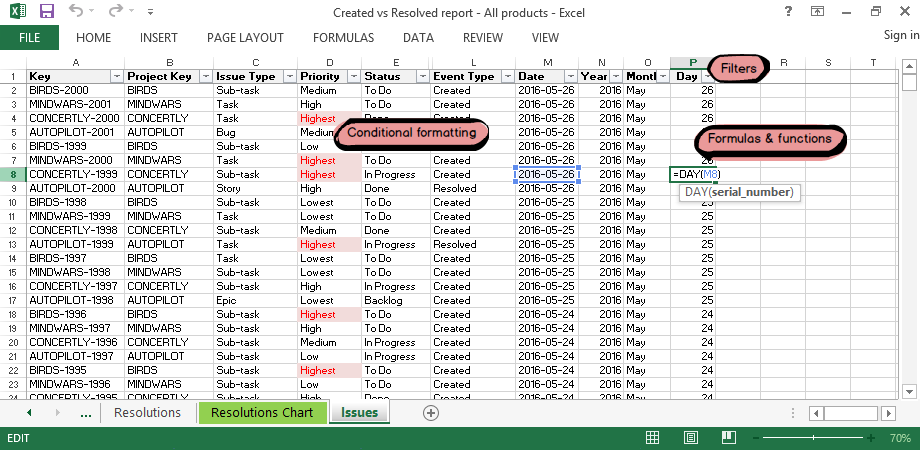Switch to the Resolutions sheet tab
The height and width of the screenshot is (450, 920).
[x=147, y=412]
